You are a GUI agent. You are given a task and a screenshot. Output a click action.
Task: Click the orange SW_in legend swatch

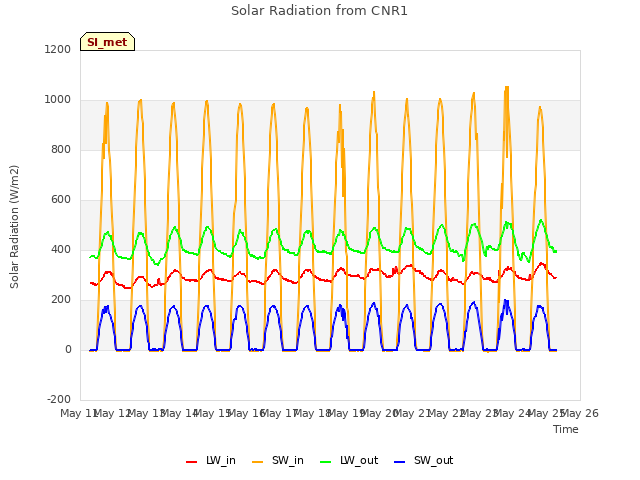[x=258, y=462]
